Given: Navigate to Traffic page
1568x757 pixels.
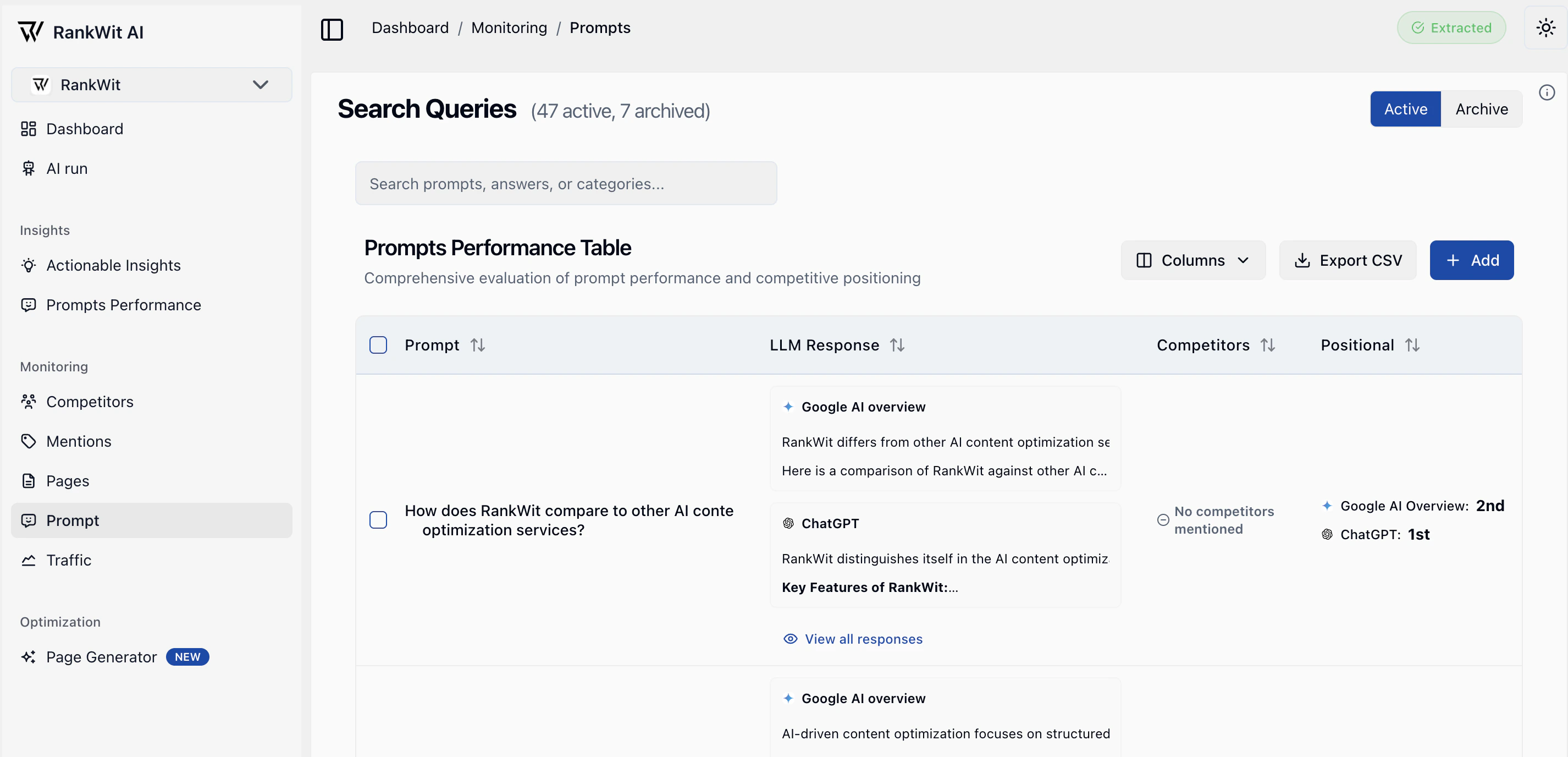Looking at the screenshot, I should 152,559.
